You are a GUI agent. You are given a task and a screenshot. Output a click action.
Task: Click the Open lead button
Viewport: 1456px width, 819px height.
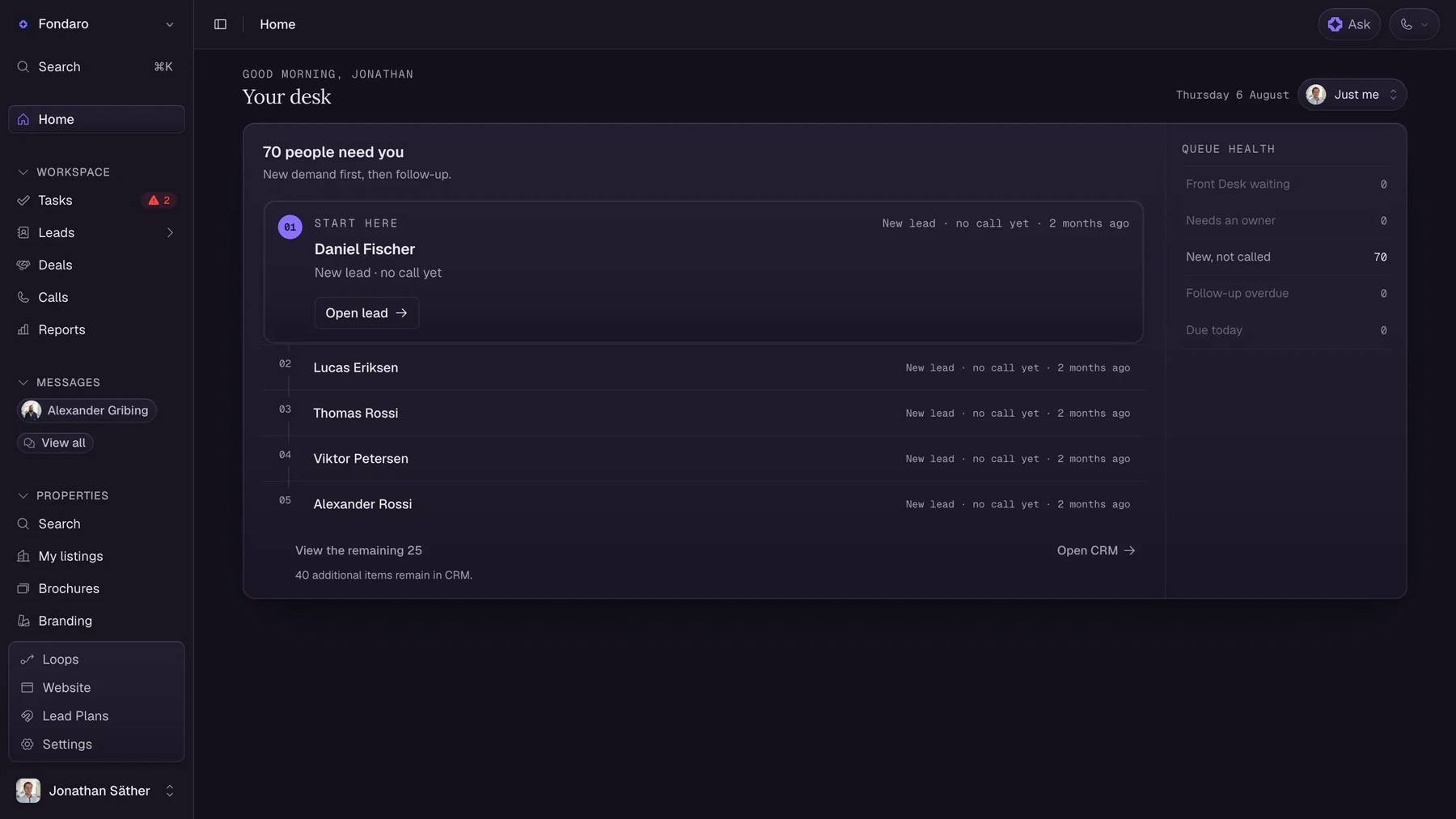tap(366, 313)
